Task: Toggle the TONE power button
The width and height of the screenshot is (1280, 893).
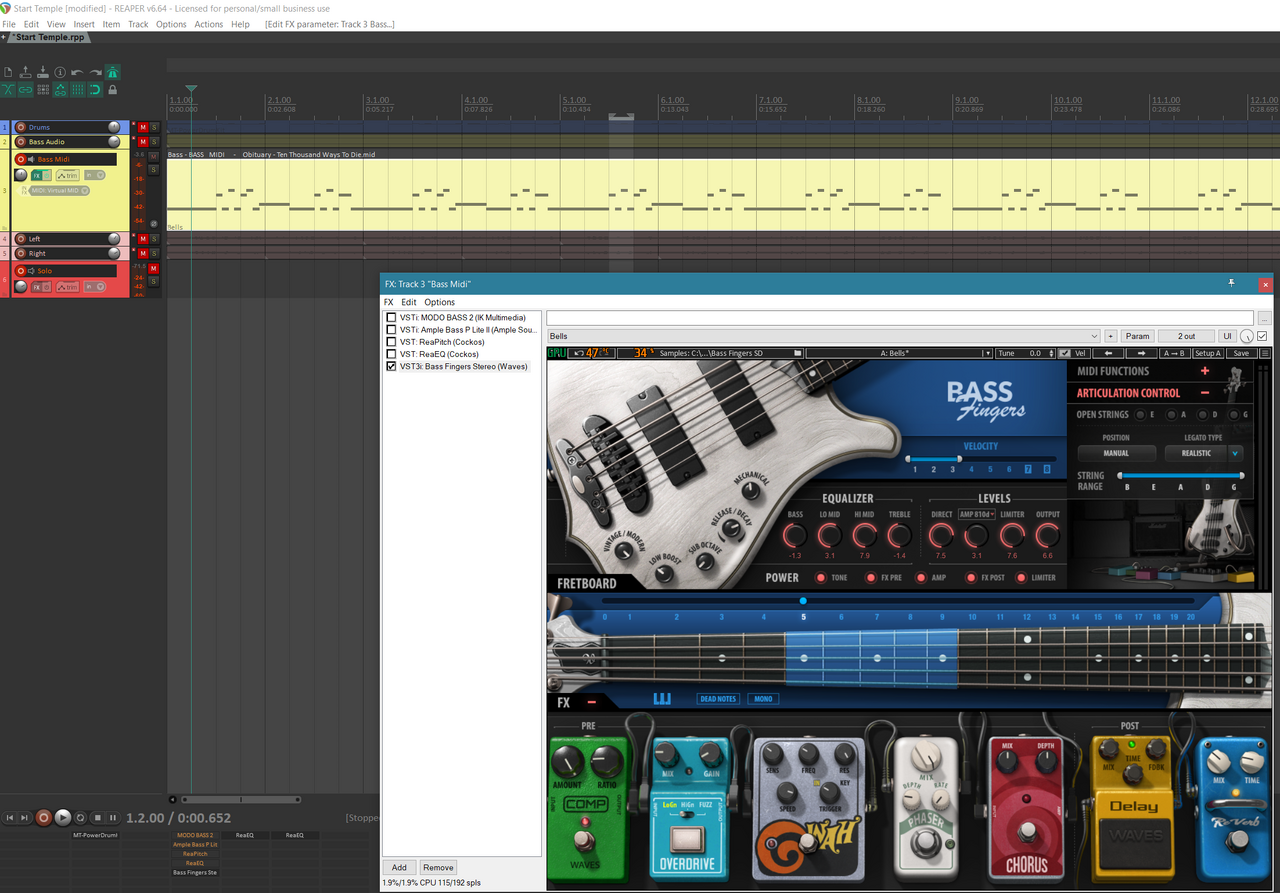Action: (821, 578)
